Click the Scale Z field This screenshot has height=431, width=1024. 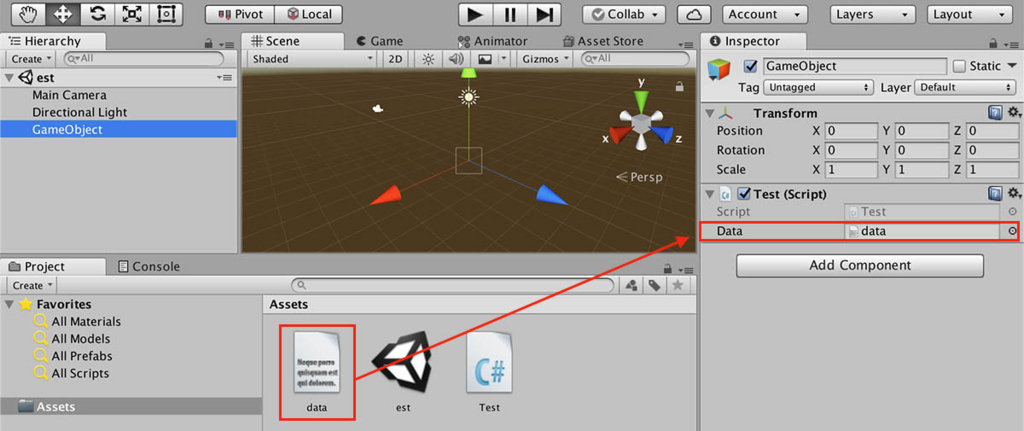pyautogui.click(x=993, y=169)
